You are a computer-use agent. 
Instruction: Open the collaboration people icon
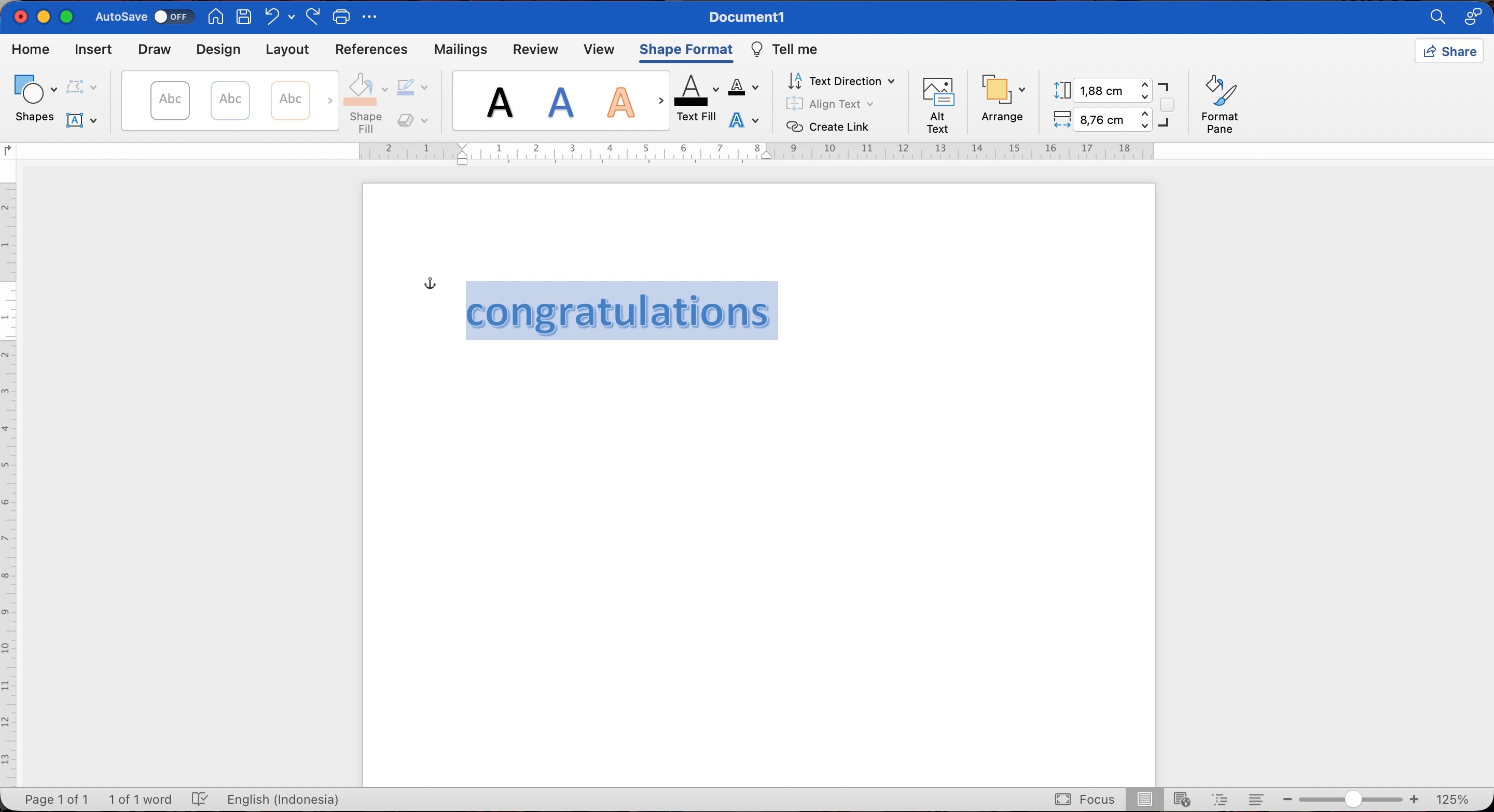[1473, 17]
